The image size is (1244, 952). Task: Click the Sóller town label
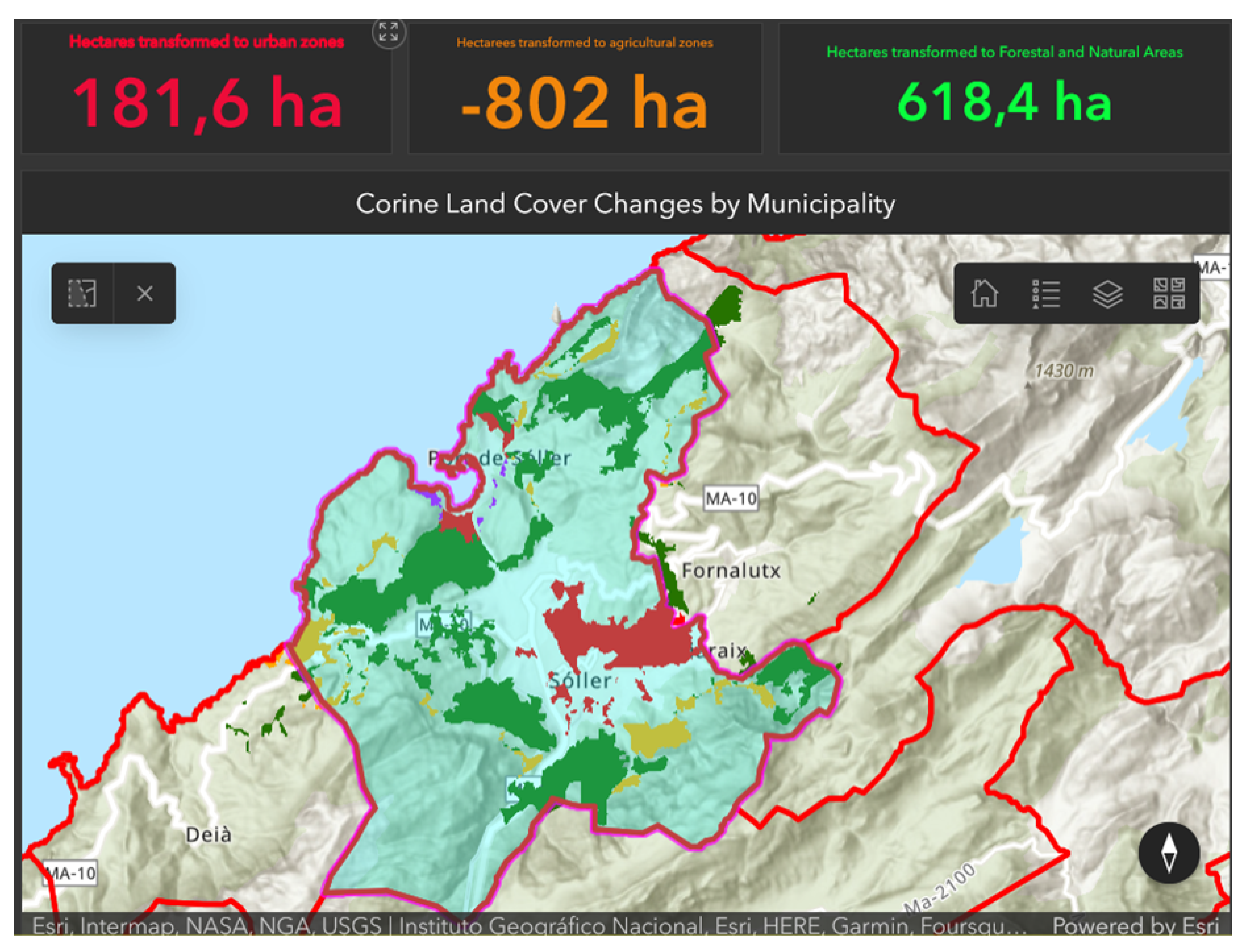[580, 680]
